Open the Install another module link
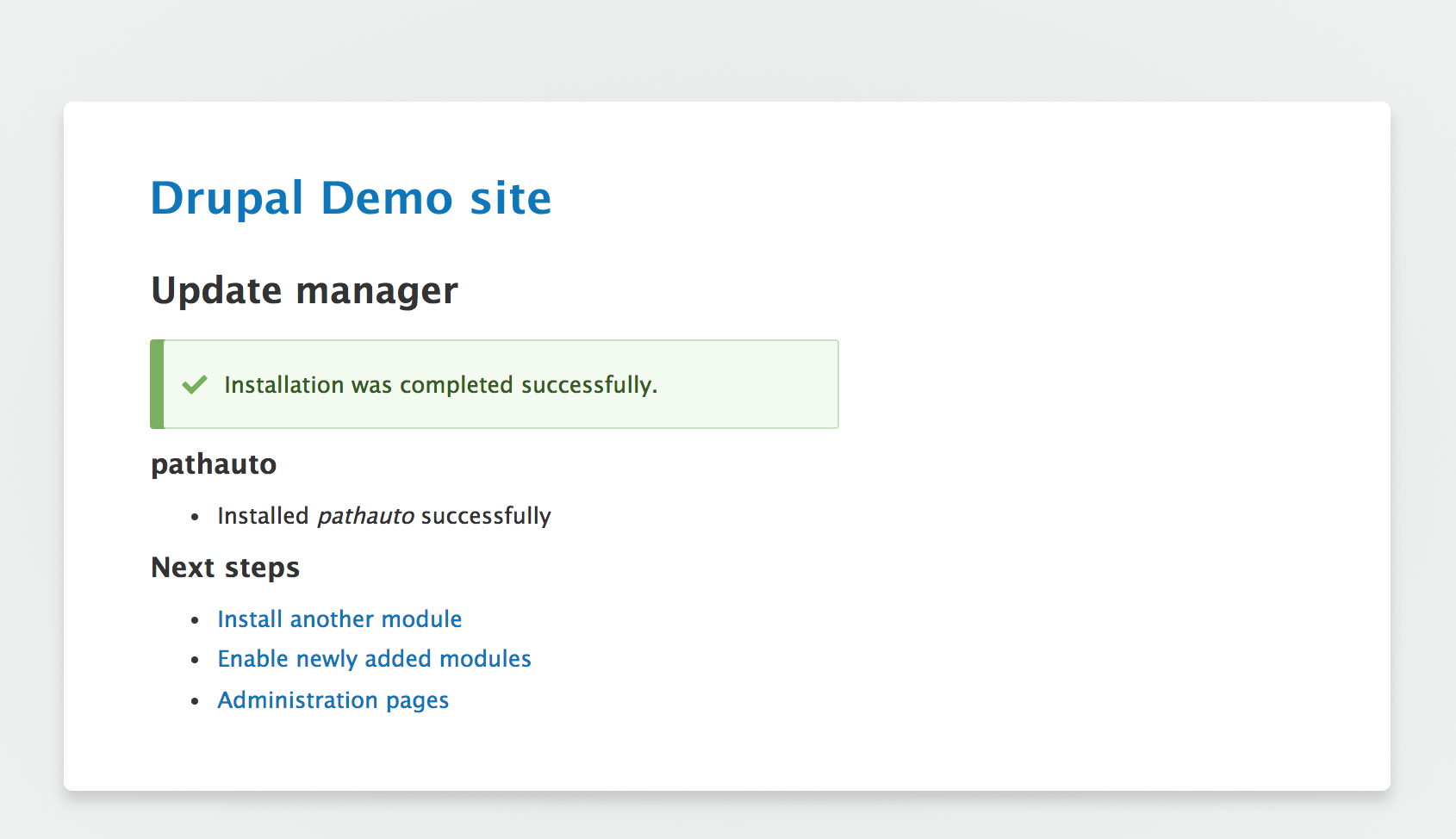Viewport: 1456px width, 839px height. tap(339, 618)
